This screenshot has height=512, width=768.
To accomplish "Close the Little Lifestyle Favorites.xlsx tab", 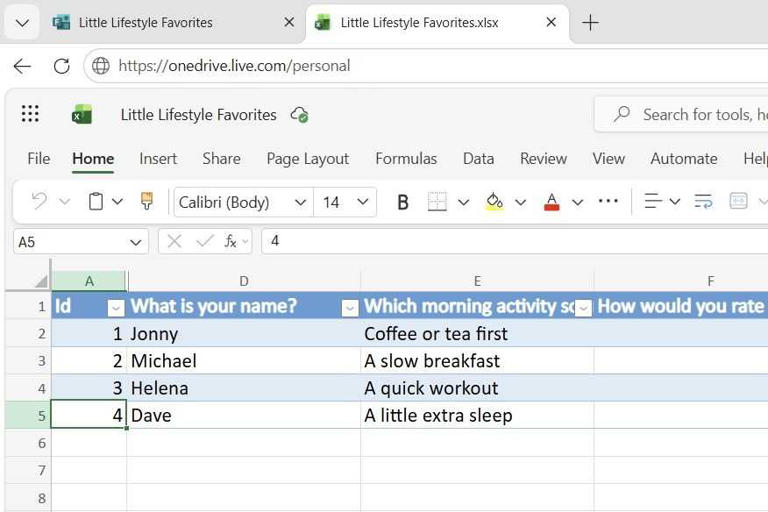I will (551, 22).
